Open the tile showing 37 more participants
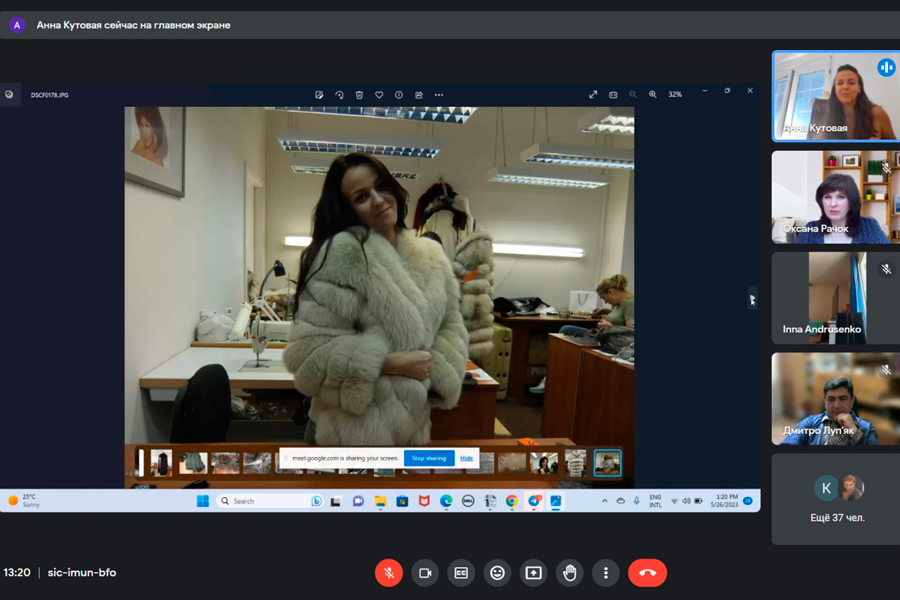This screenshot has width=900, height=600. [x=836, y=499]
